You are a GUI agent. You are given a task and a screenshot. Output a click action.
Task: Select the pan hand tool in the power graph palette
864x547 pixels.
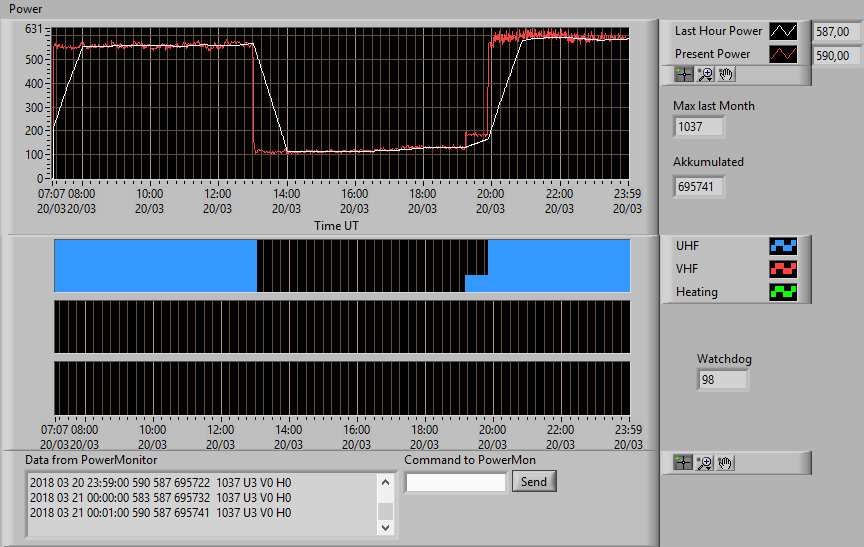point(725,74)
